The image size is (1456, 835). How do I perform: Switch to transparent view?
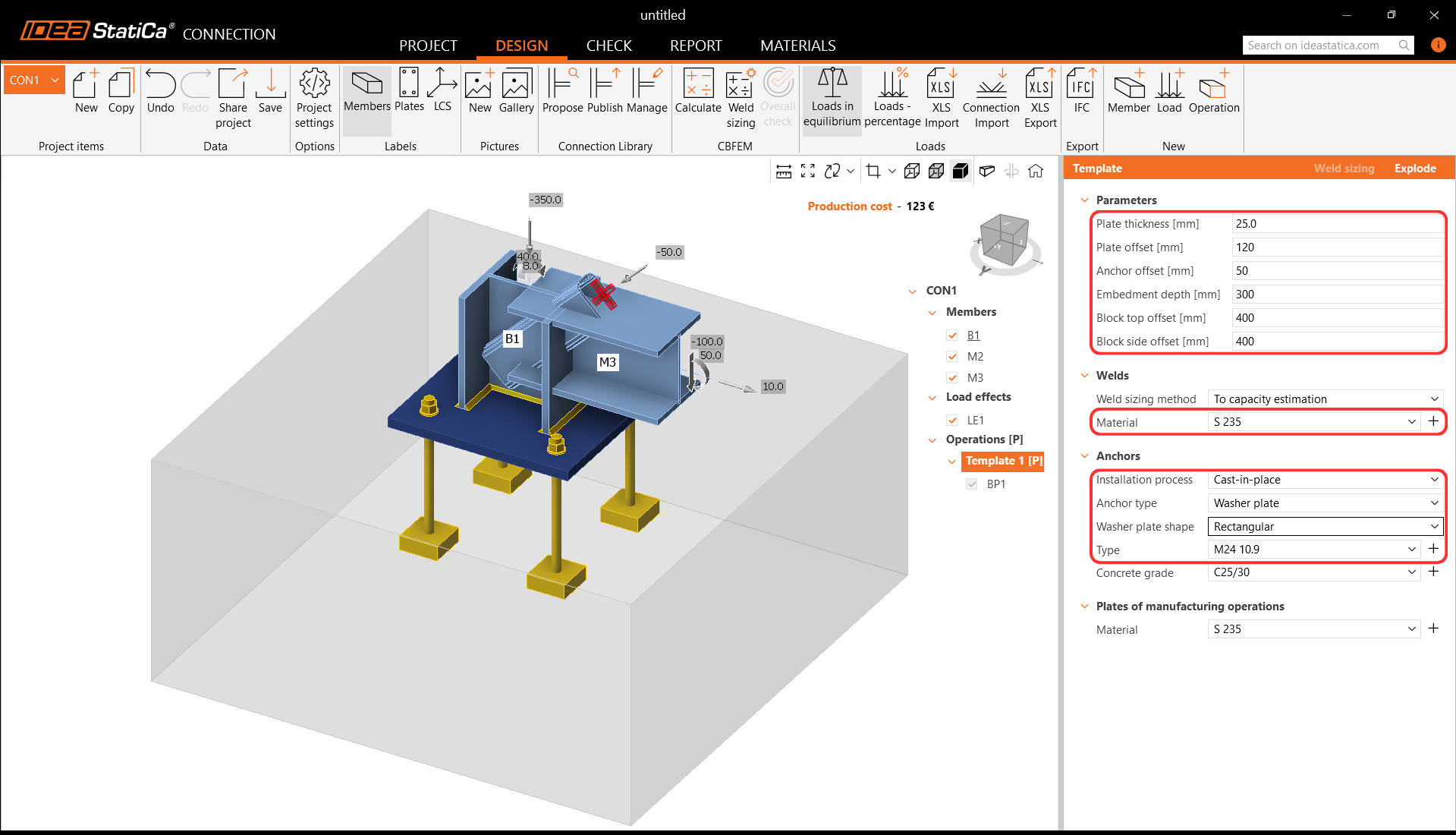click(936, 172)
